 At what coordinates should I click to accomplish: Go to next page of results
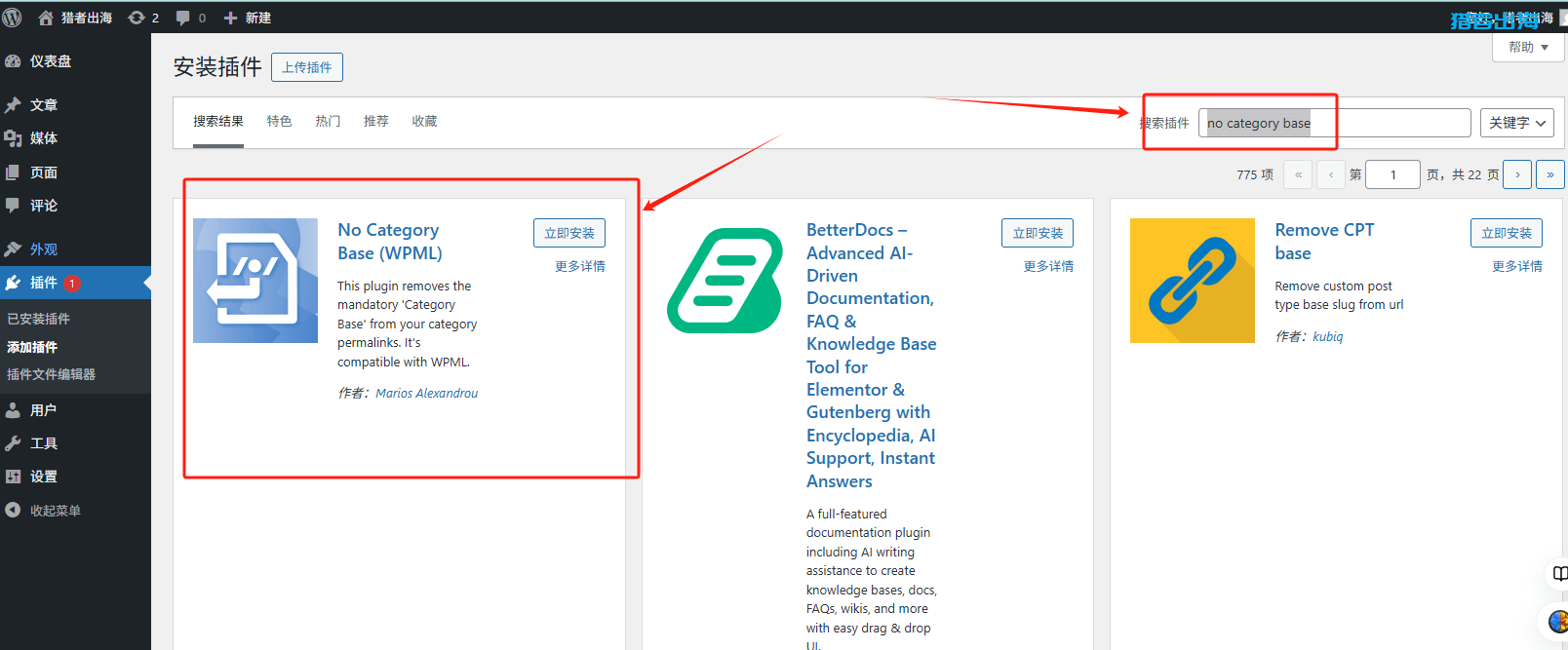tap(1517, 174)
